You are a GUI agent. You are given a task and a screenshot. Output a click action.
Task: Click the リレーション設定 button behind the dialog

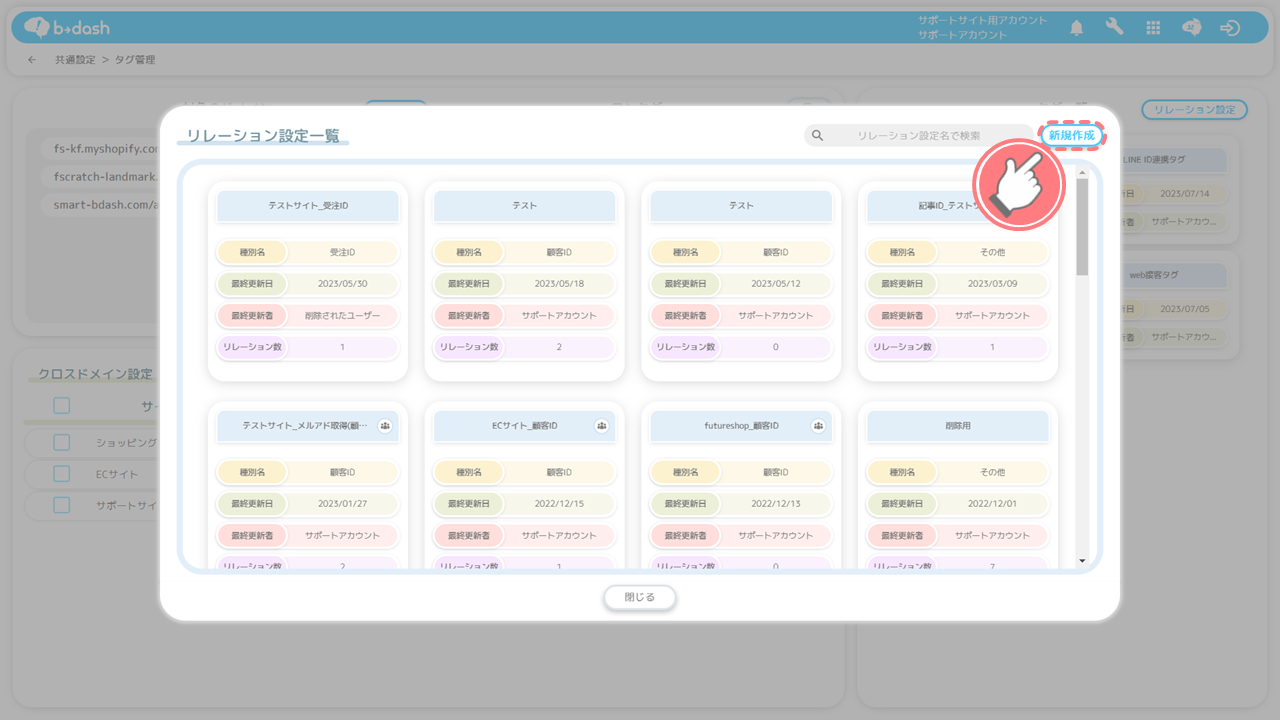click(1195, 110)
